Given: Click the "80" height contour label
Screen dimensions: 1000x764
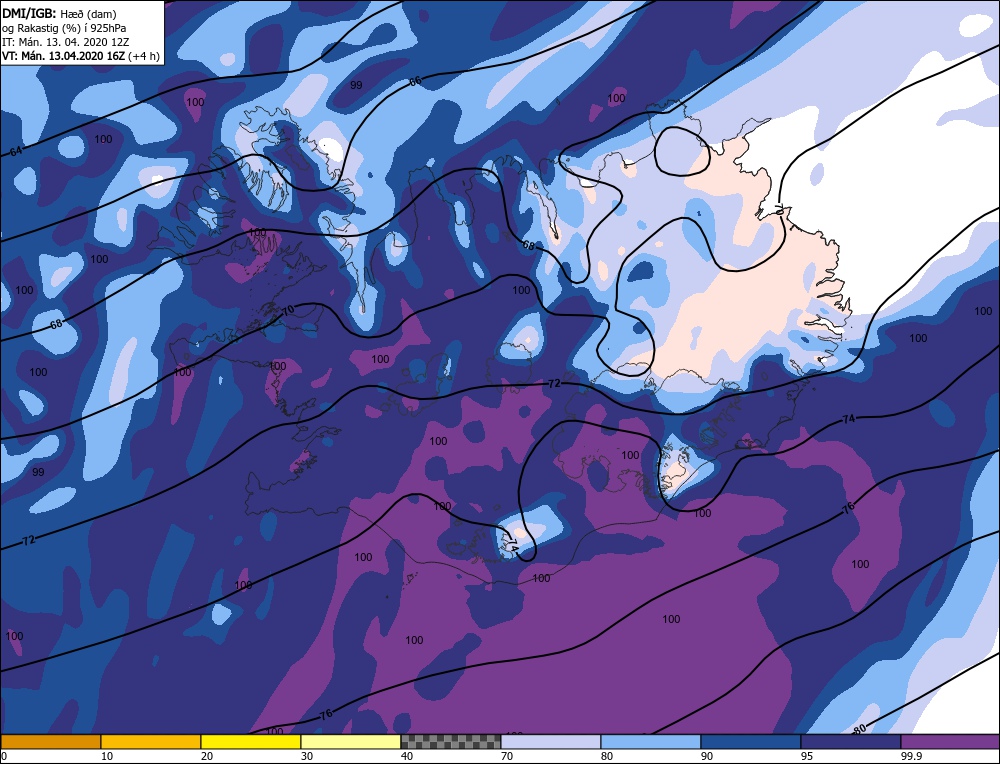Looking at the screenshot, I should 859,728.
